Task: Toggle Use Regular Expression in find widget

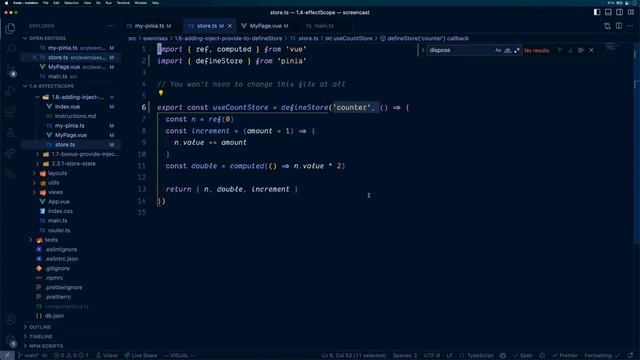Action: [x=517, y=50]
